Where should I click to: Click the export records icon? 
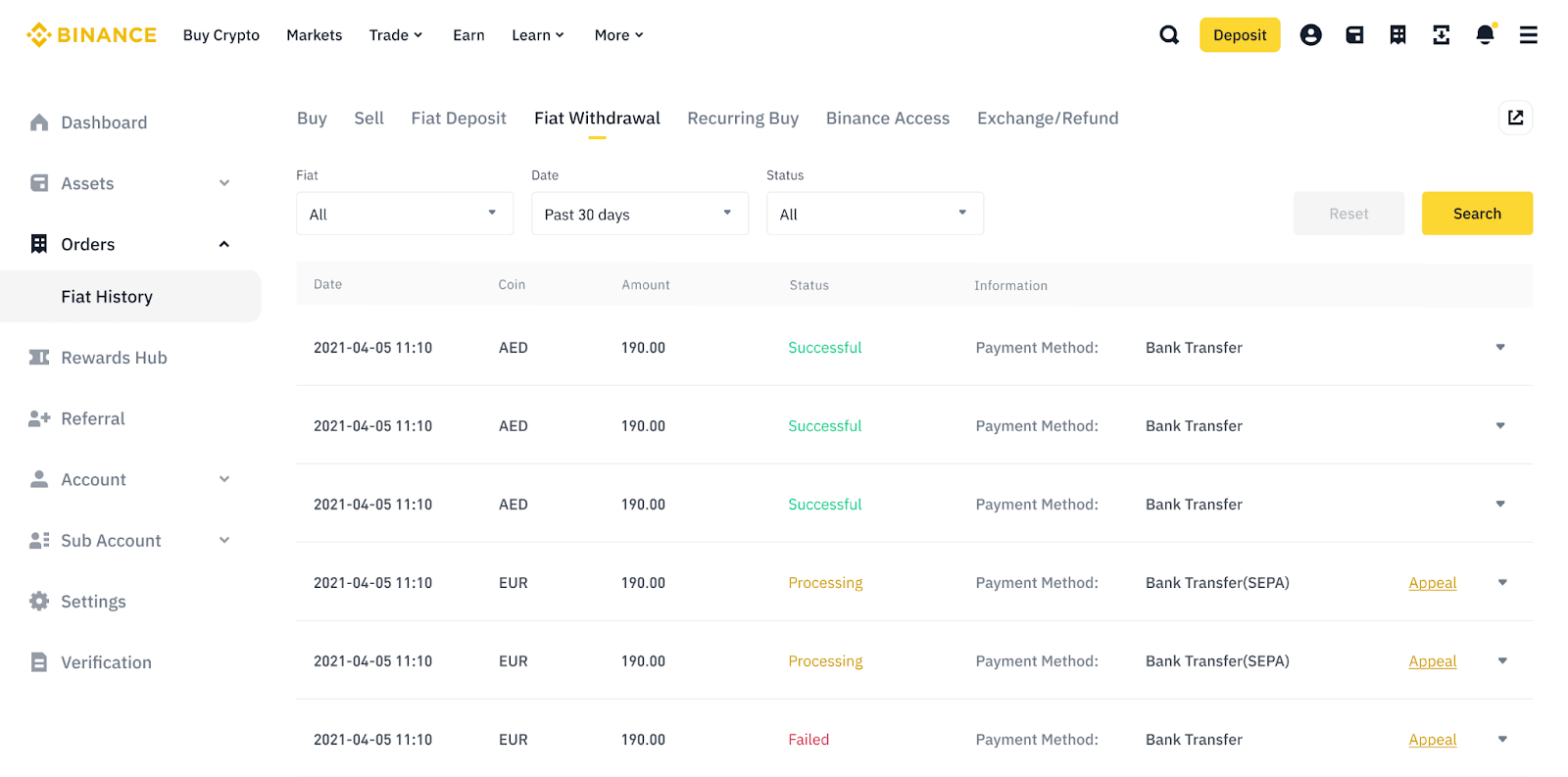click(1515, 118)
